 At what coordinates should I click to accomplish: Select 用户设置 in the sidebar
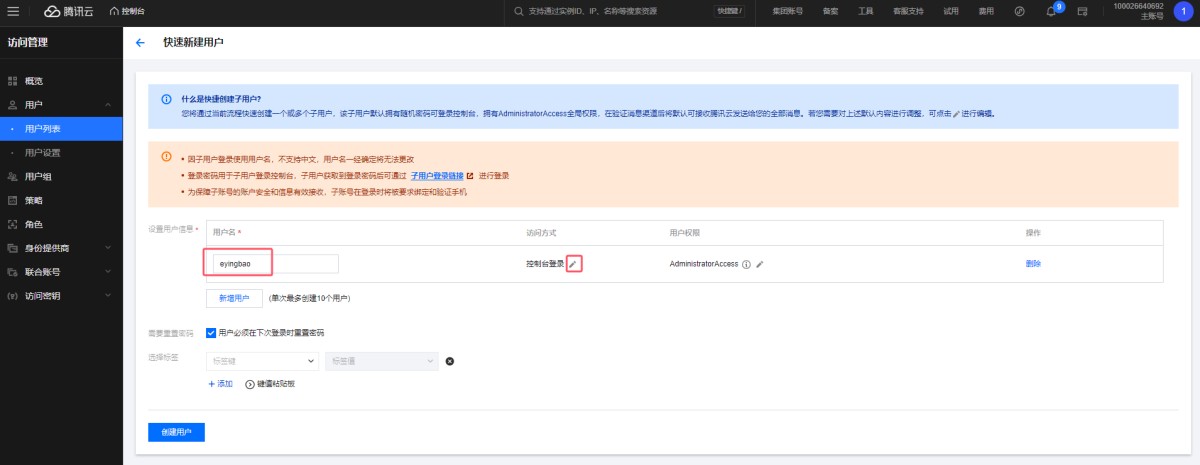click(x=43, y=153)
